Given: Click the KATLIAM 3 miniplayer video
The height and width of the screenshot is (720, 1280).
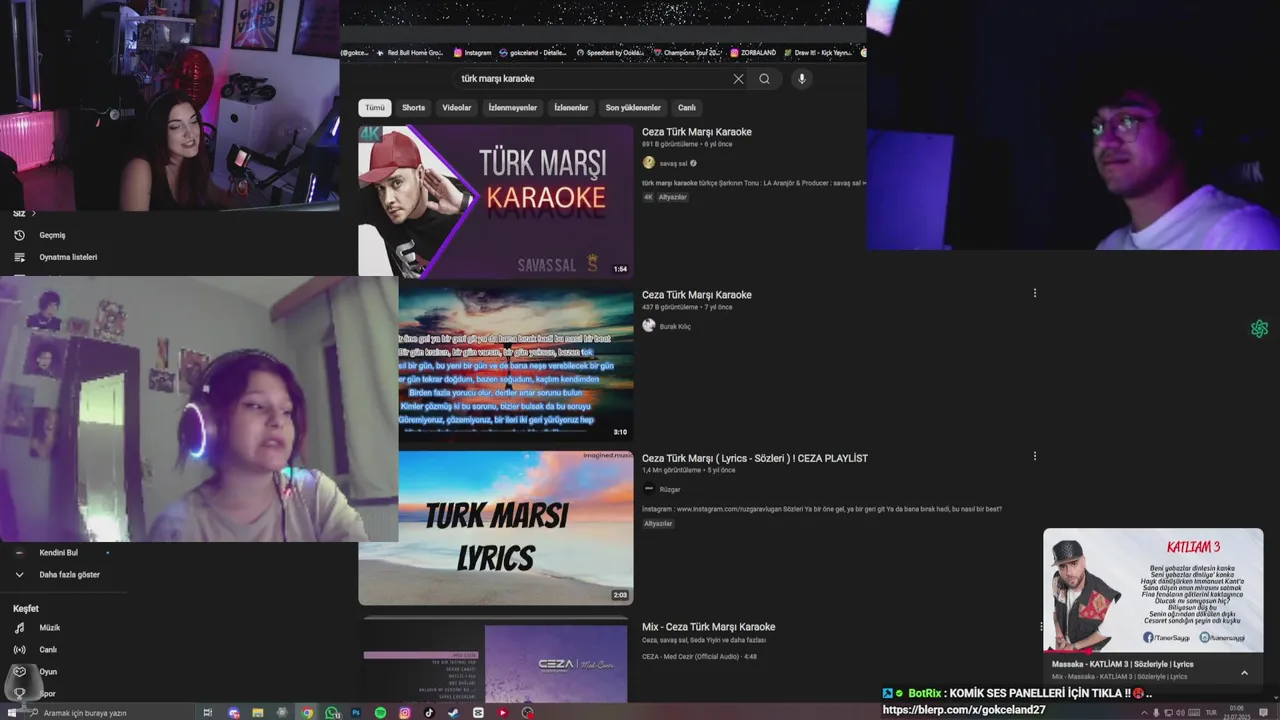Looking at the screenshot, I should 1153,590.
